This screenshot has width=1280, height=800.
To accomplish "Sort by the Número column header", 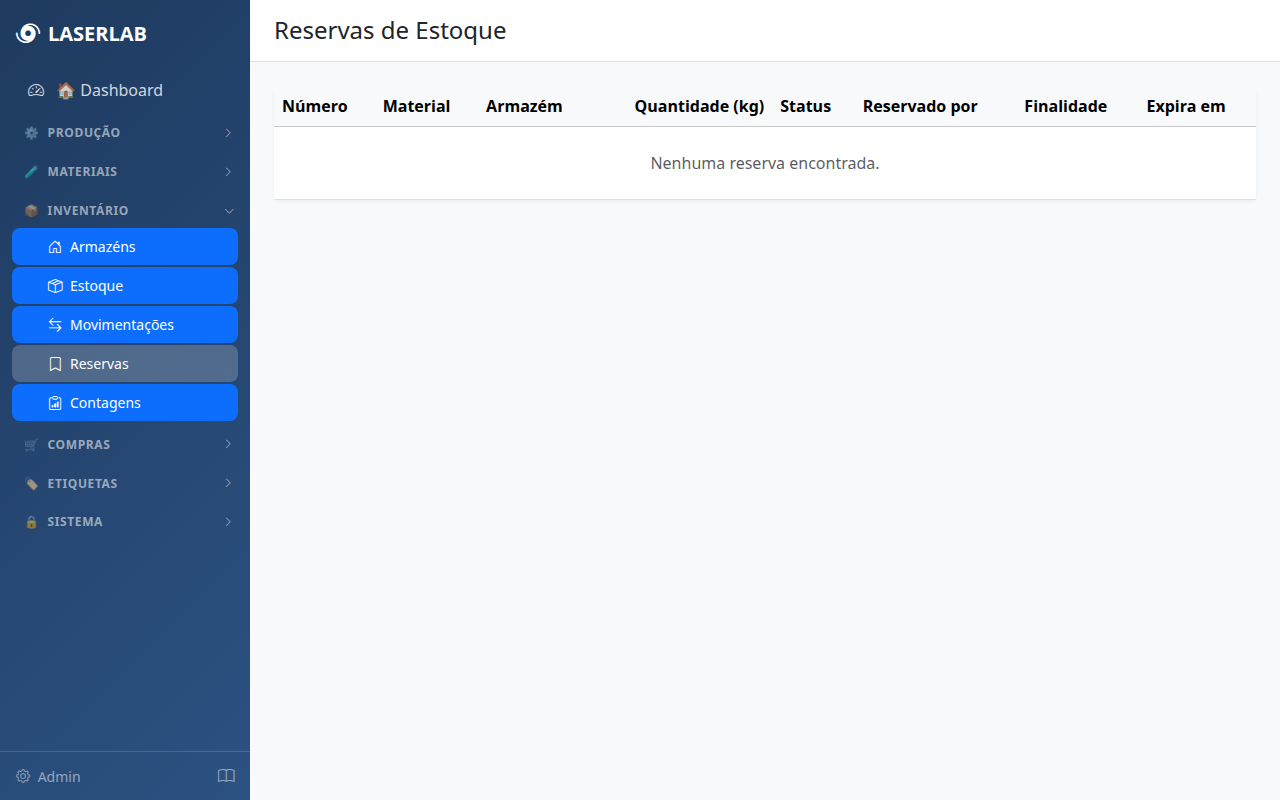I will pos(315,106).
